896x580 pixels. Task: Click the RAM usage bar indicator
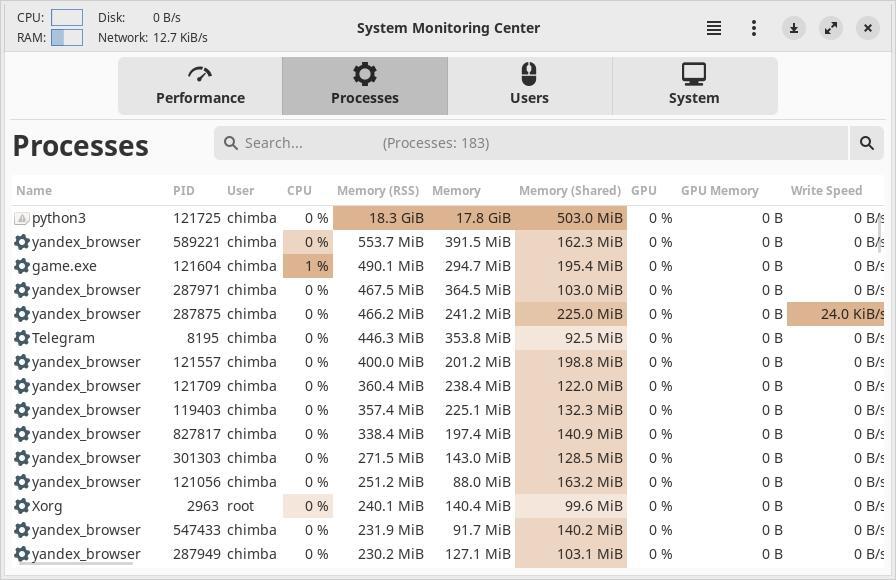67,38
